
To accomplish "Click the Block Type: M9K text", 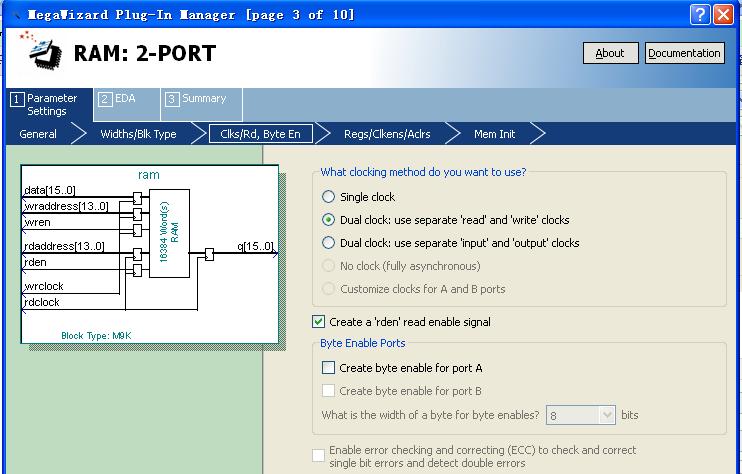I will [96, 336].
